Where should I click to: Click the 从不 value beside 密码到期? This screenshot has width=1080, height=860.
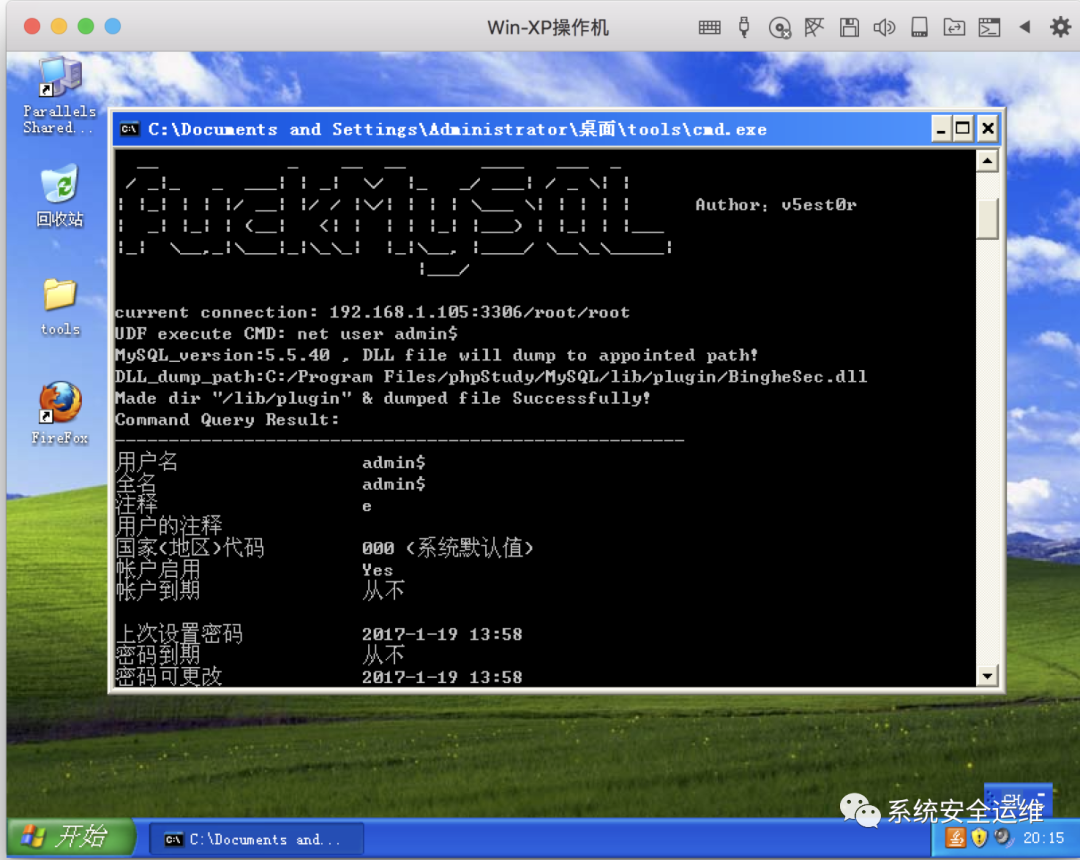coord(384,655)
